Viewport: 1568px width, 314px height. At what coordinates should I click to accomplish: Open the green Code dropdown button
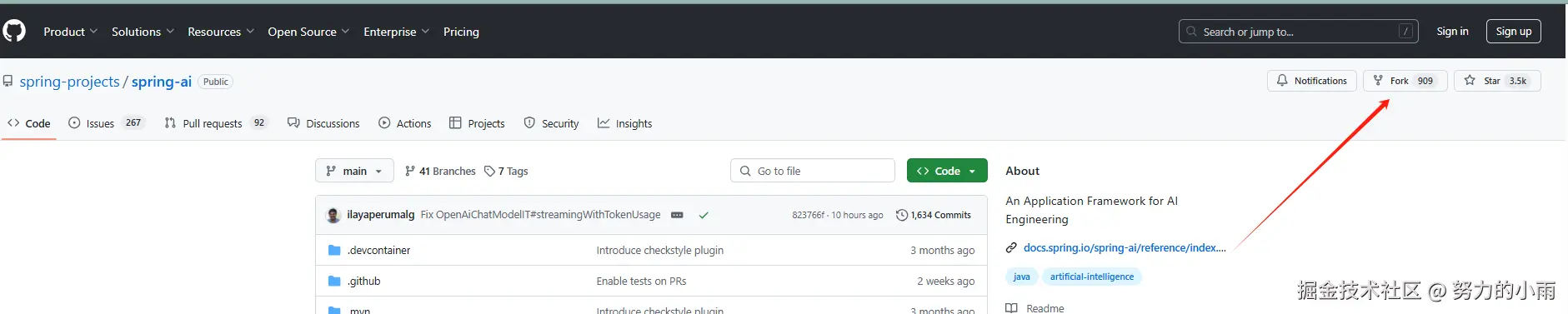tap(947, 171)
